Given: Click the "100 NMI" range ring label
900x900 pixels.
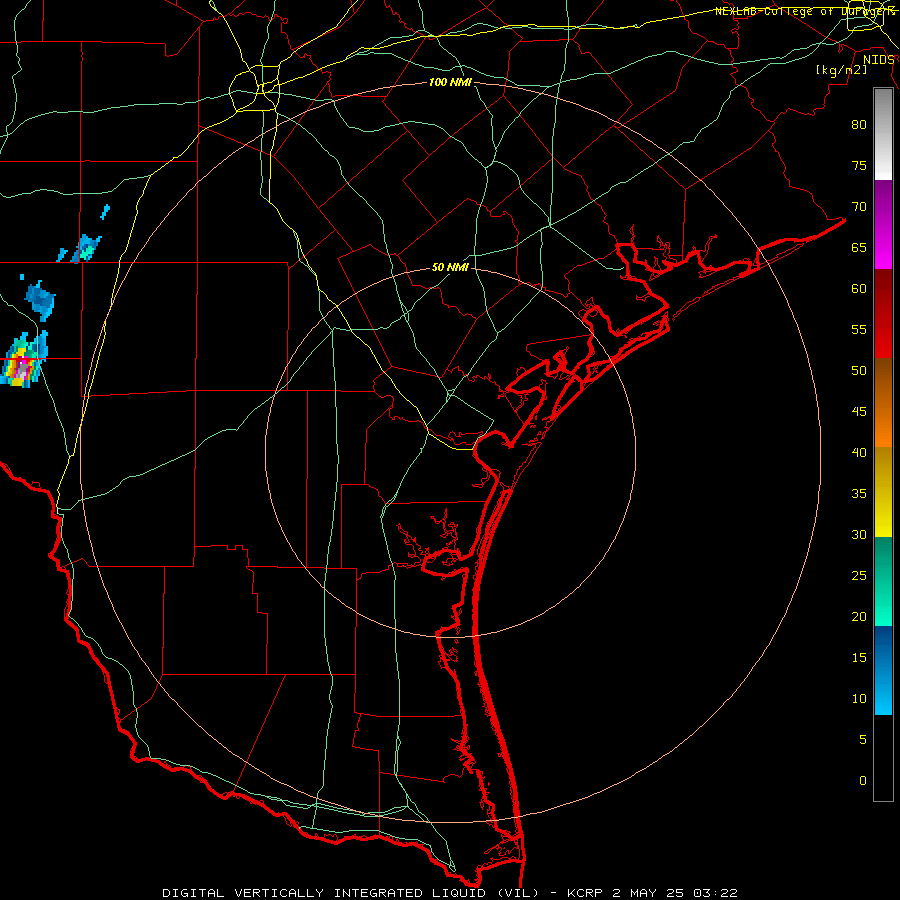Looking at the screenshot, I should click(x=450, y=83).
